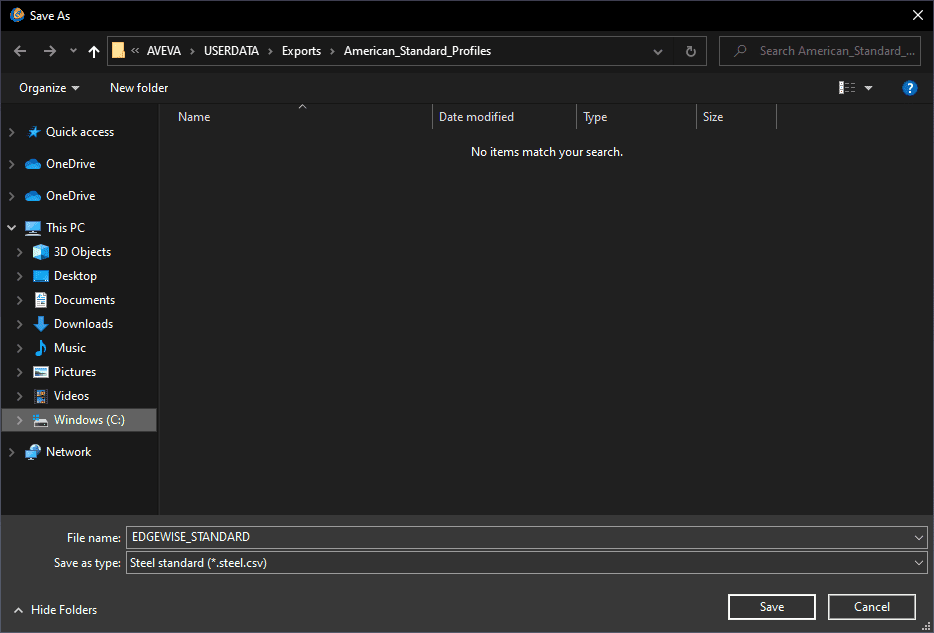This screenshot has height=633, width=934.
Task: Open the Desktop folder
Action: coord(75,276)
